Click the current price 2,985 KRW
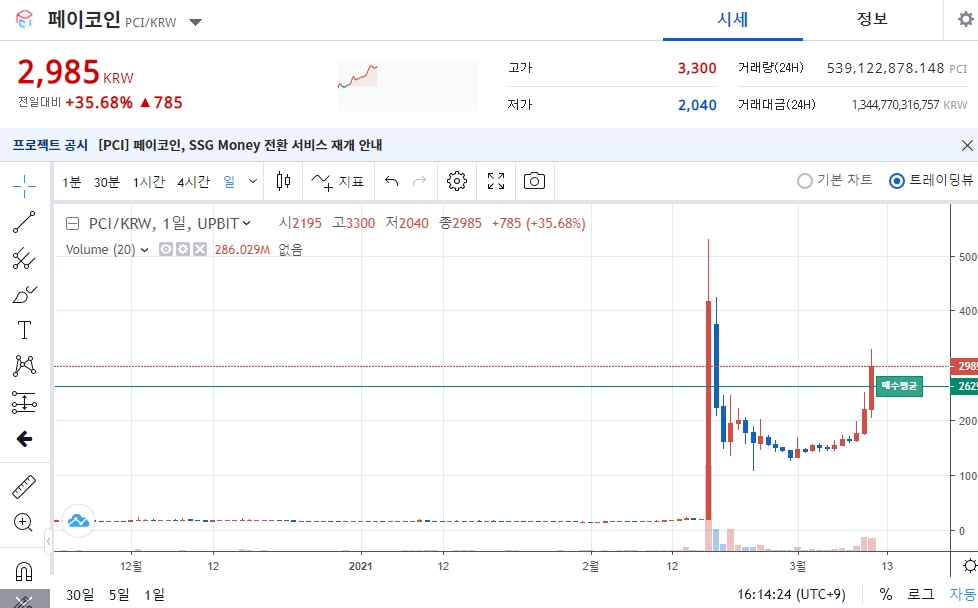978x608 pixels. (x=75, y=72)
